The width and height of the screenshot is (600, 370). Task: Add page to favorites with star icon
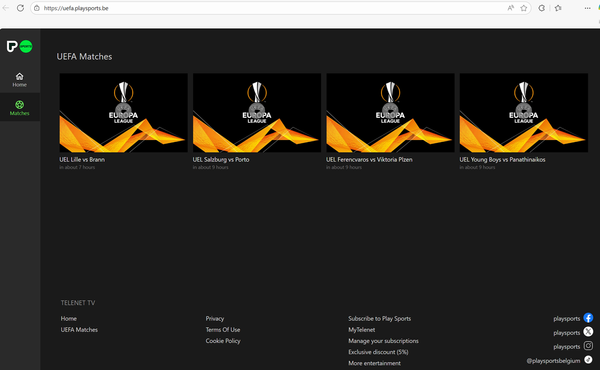[523, 8]
